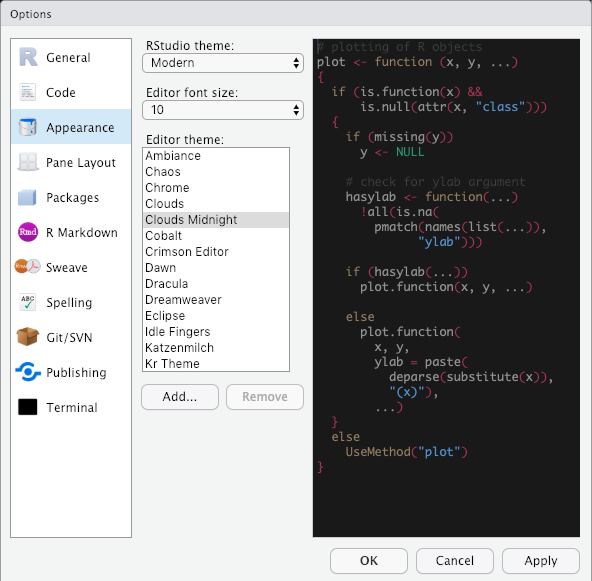Click the Spelling ABC check icon

point(28,302)
